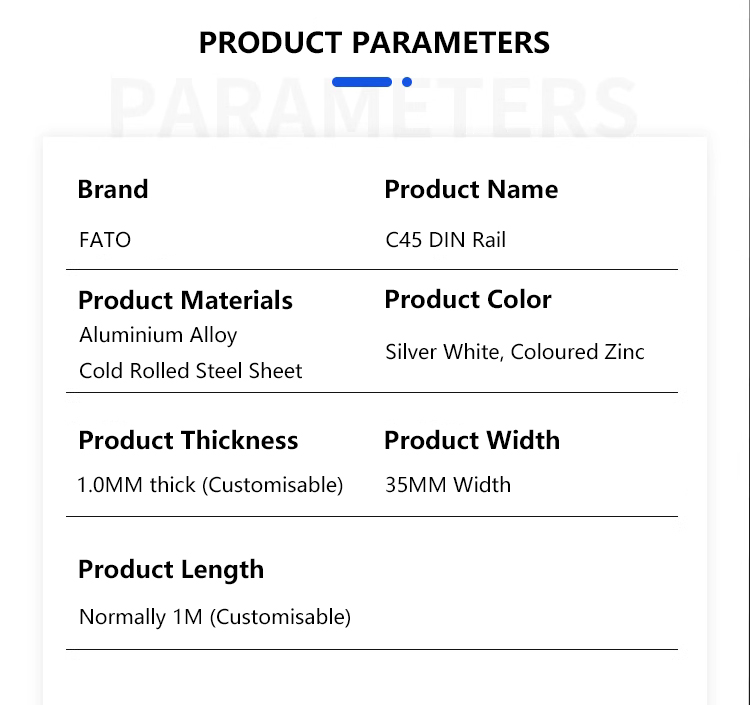Select the Product Color heading
This screenshot has height=705, width=750.
[468, 300]
